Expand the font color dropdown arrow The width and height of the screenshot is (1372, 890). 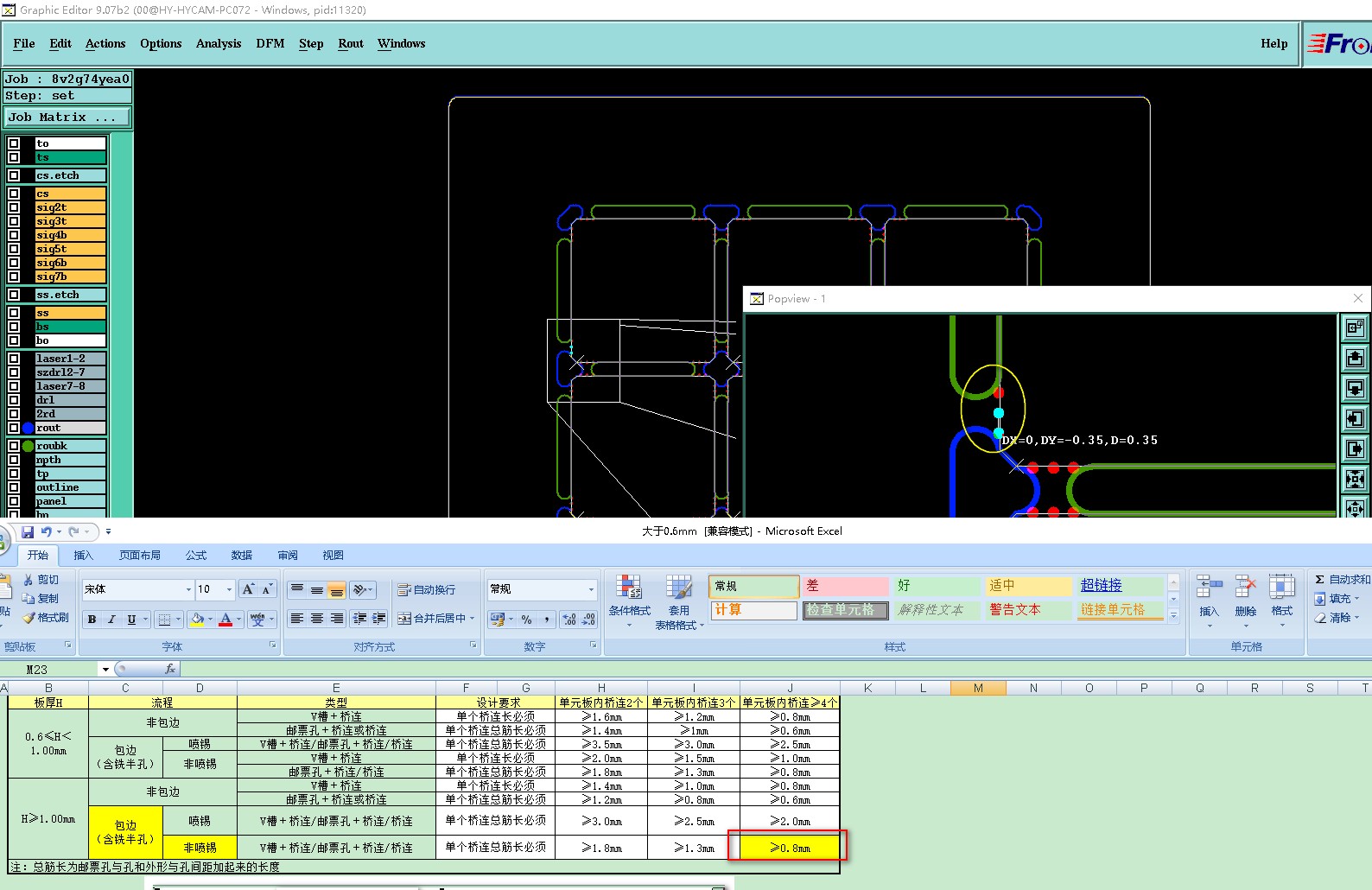(238, 619)
